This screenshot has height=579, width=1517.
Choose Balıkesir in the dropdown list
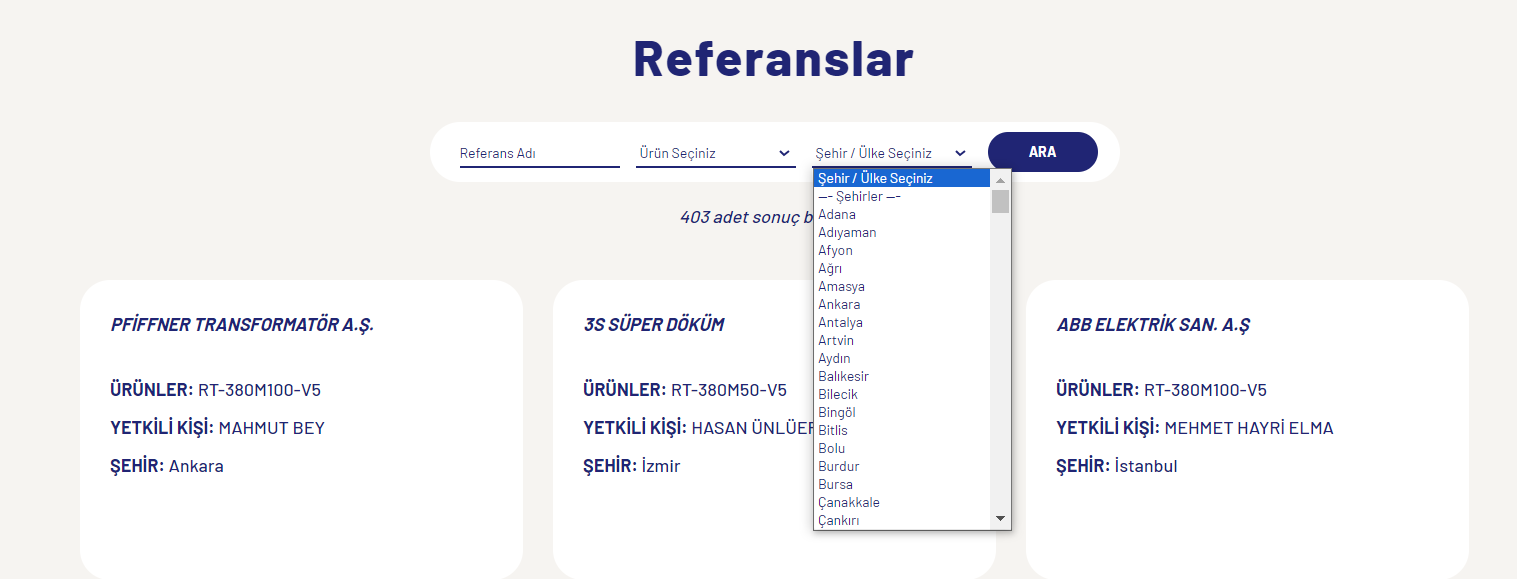[x=902, y=376]
